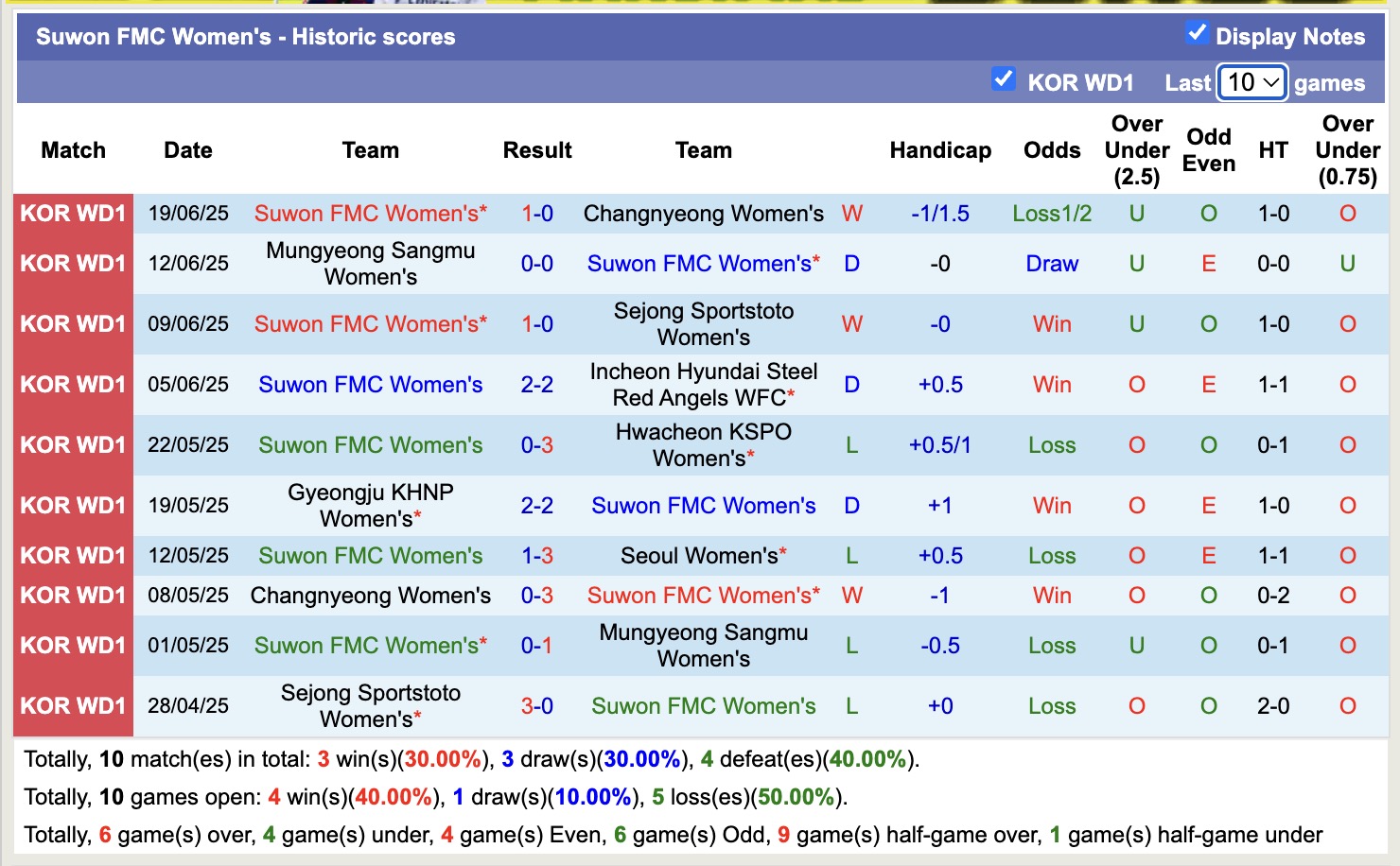This screenshot has height=866, width=1400.
Task: Click the KOR WD1 badge in the first row
Action: pyautogui.click(x=72, y=213)
